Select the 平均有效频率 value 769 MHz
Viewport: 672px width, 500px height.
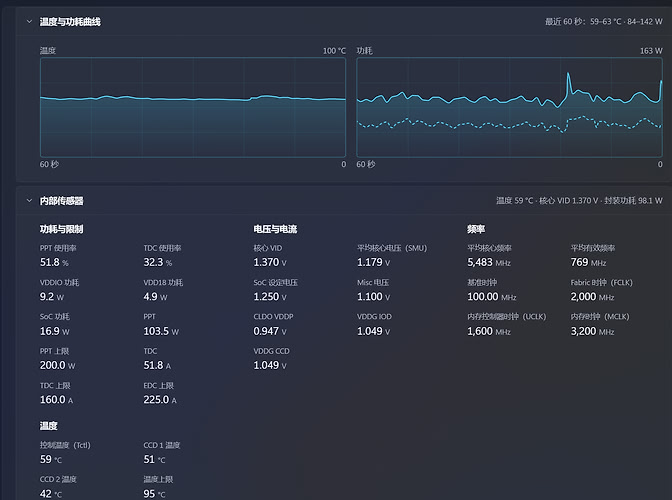(588, 262)
